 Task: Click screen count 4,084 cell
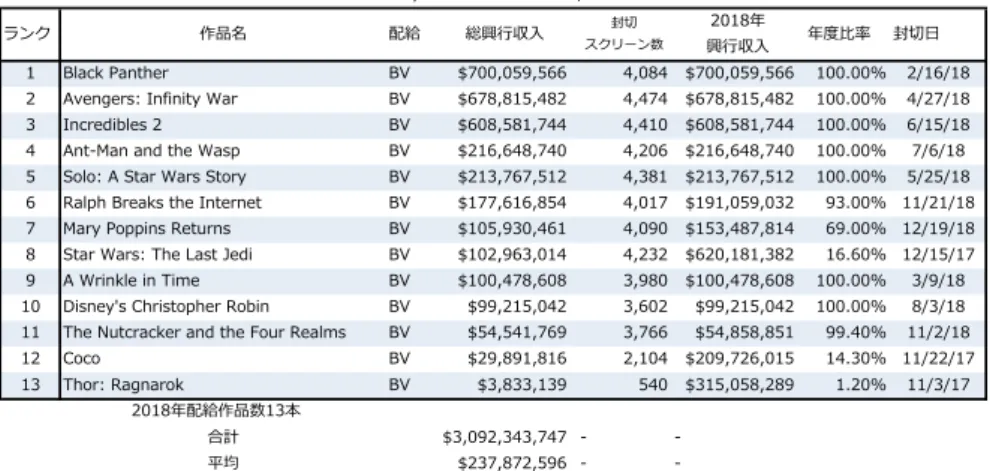[645, 73]
